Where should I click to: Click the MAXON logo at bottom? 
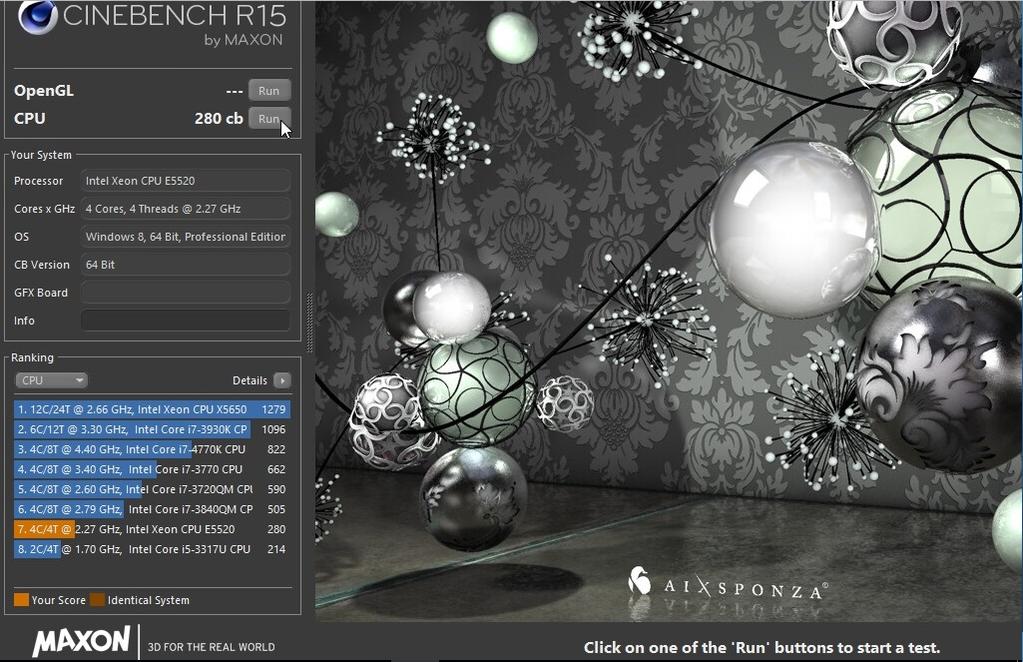(x=82, y=641)
